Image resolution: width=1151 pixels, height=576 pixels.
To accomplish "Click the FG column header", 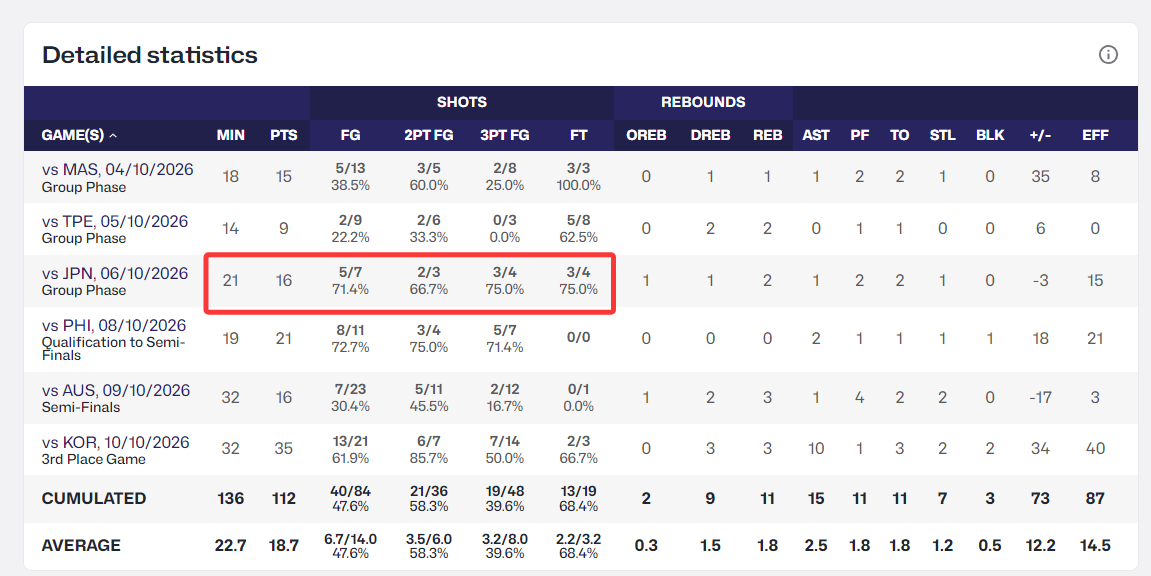I will pos(350,135).
